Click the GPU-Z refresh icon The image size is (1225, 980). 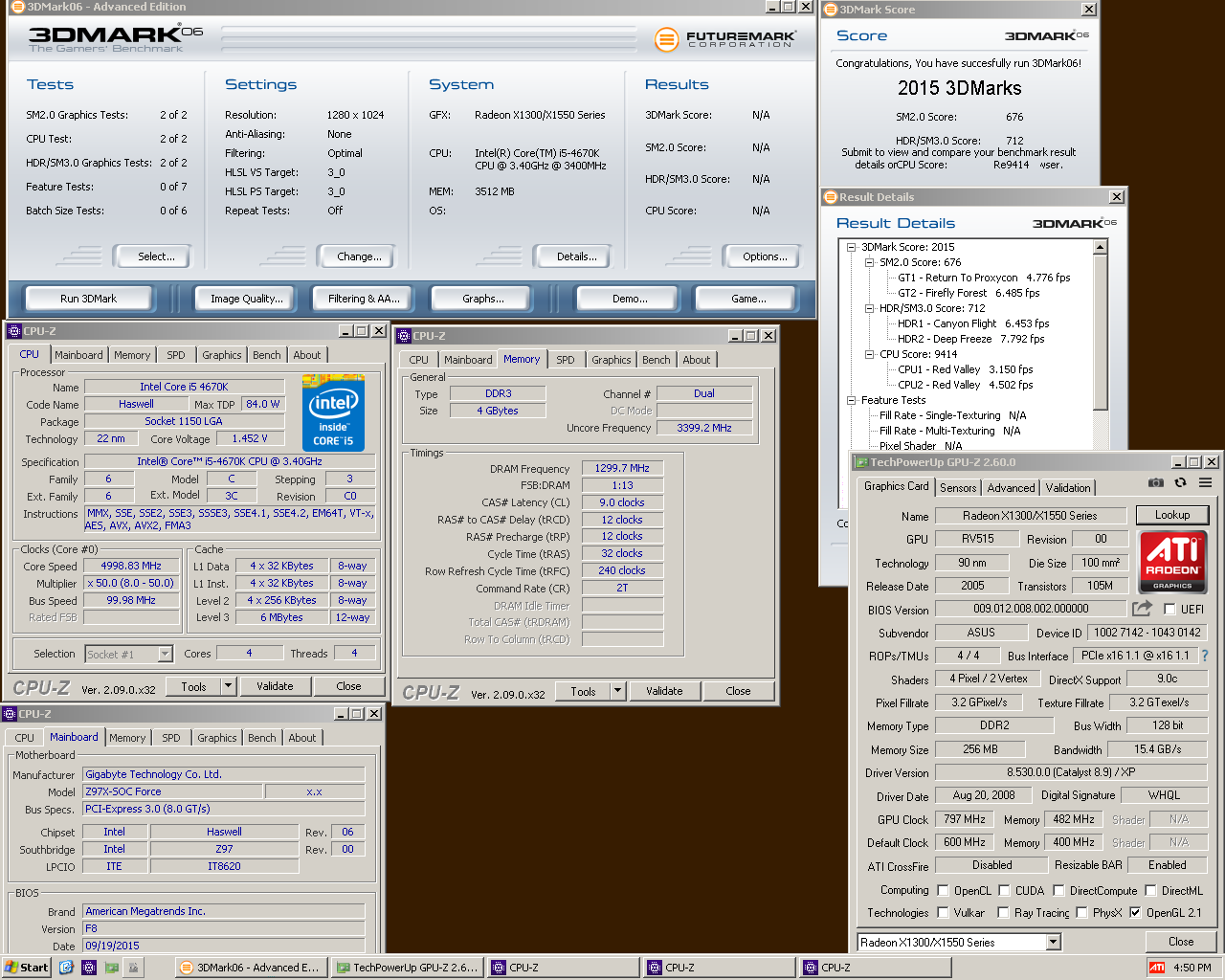1180,482
